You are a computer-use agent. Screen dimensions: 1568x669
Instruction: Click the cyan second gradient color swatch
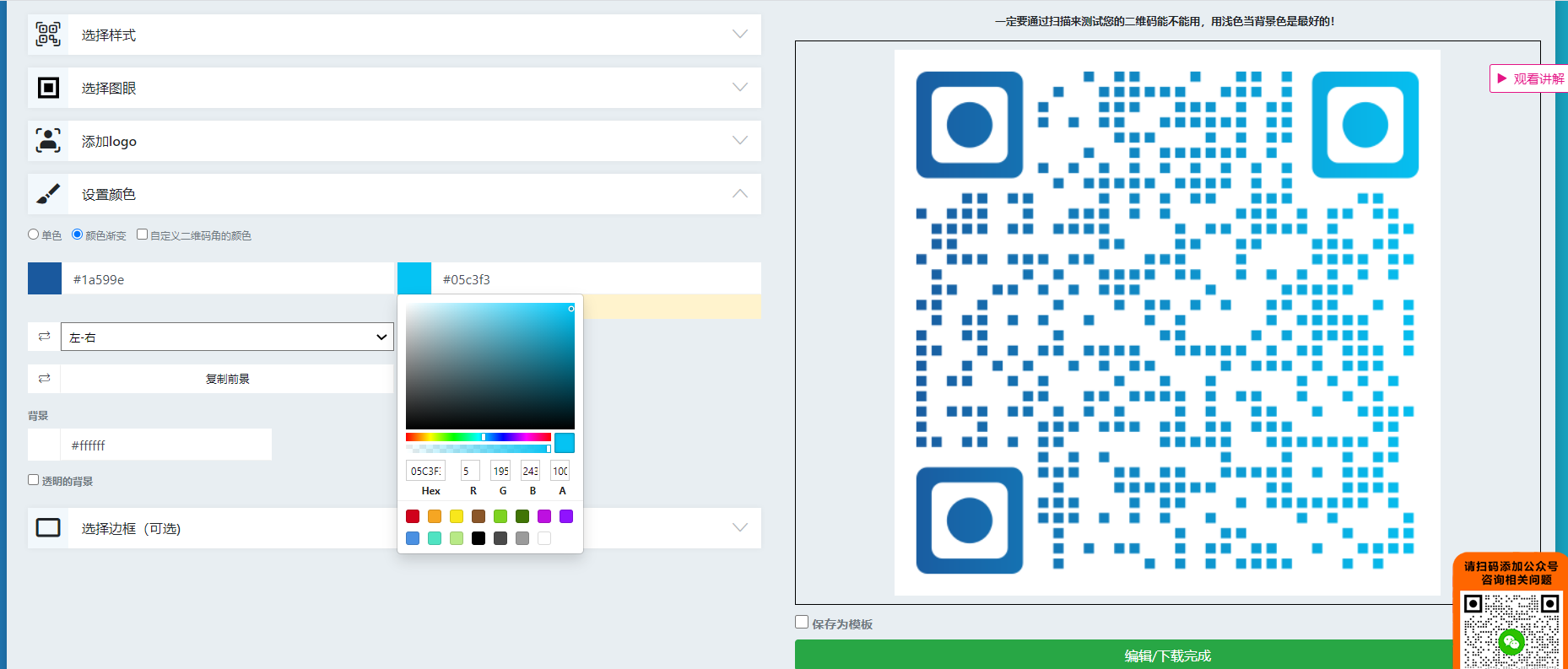pos(414,278)
